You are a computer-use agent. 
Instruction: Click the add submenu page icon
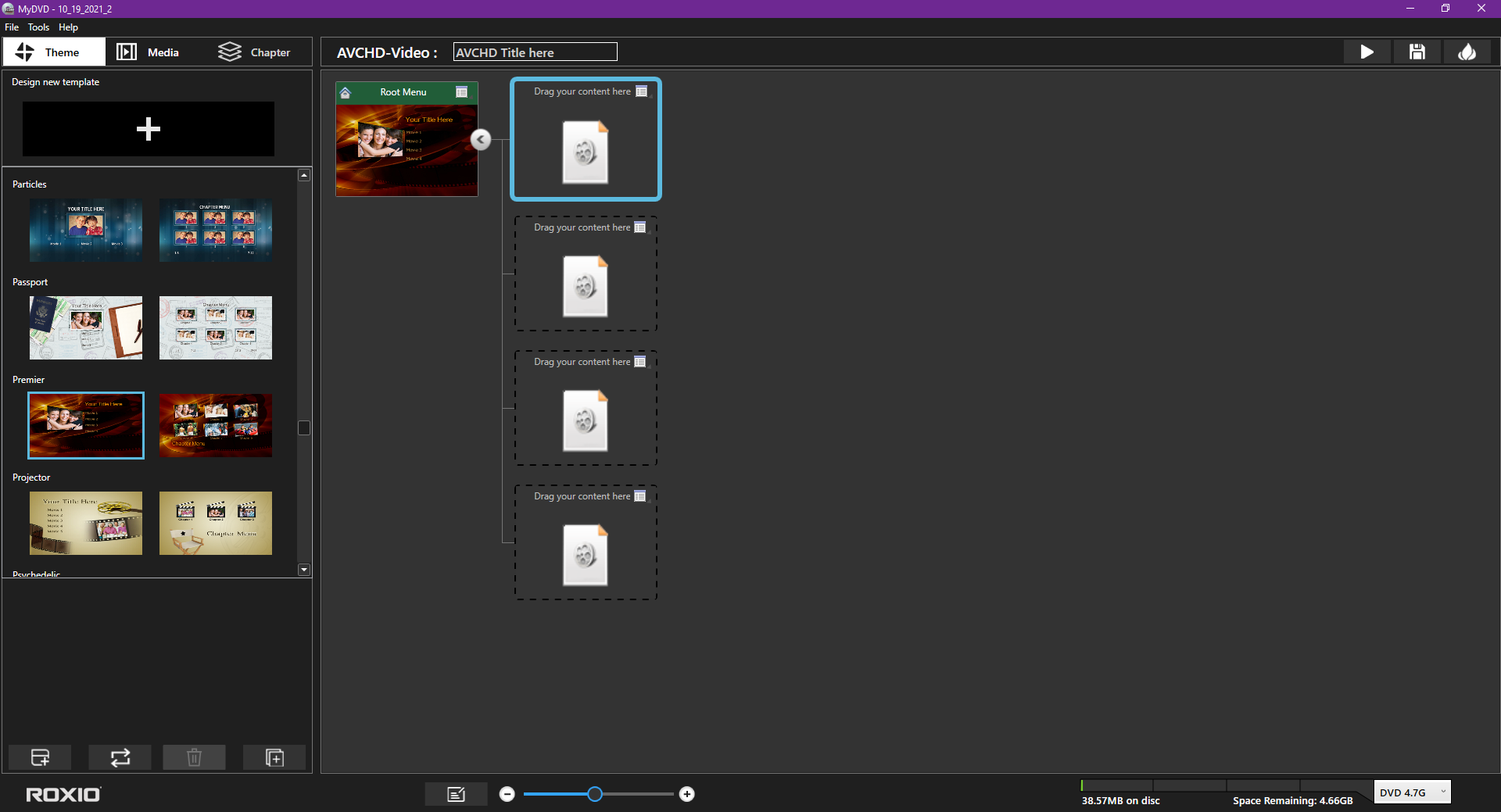(x=274, y=757)
